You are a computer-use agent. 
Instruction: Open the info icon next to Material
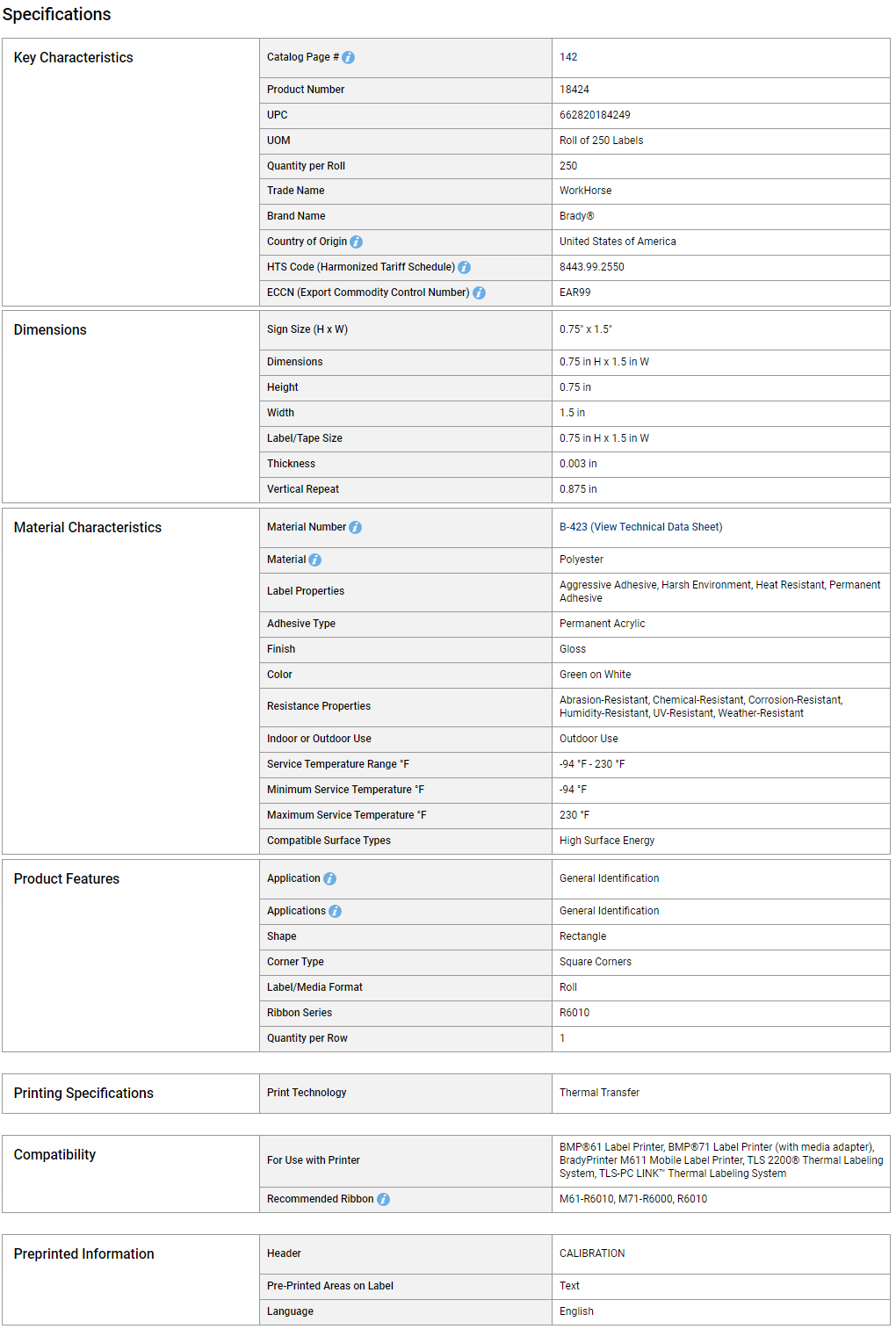tap(314, 560)
